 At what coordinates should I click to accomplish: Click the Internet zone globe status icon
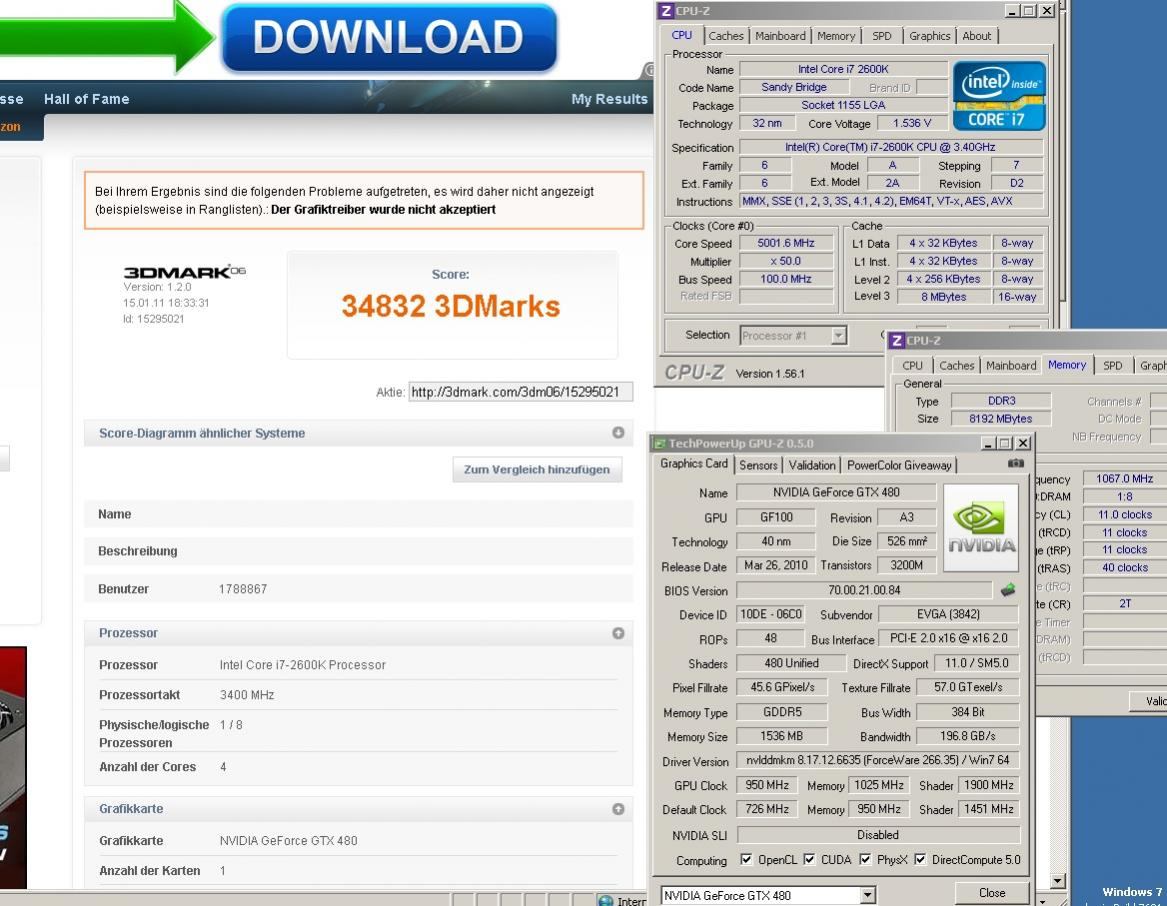(x=606, y=901)
